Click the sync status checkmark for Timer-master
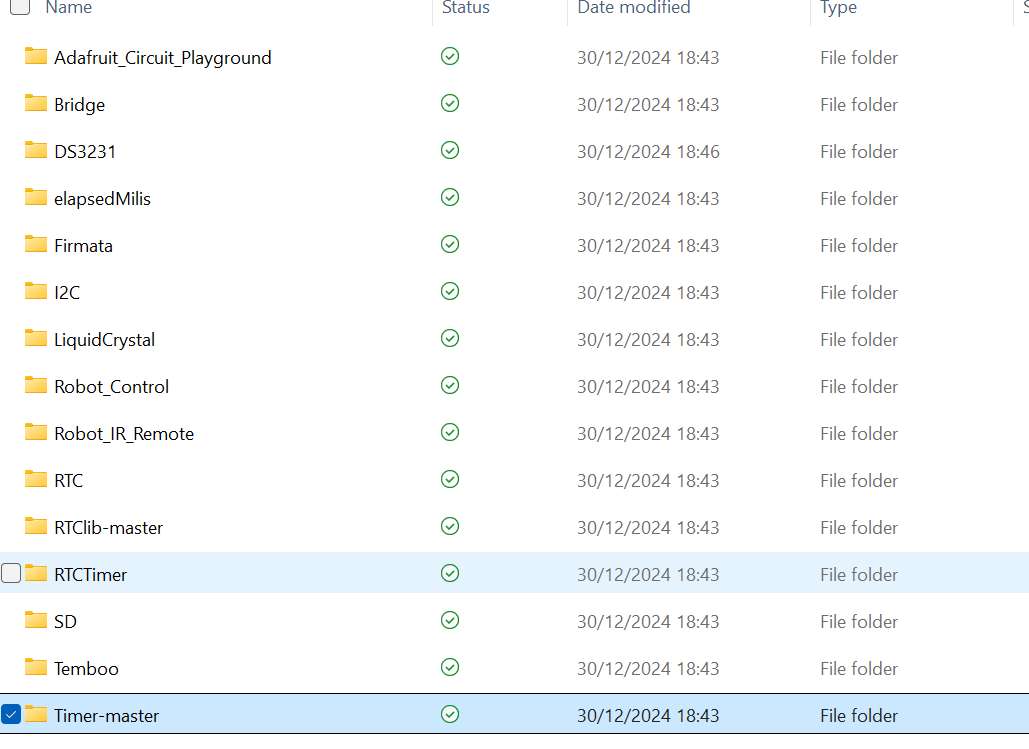The image size is (1029, 749). click(x=450, y=714)
